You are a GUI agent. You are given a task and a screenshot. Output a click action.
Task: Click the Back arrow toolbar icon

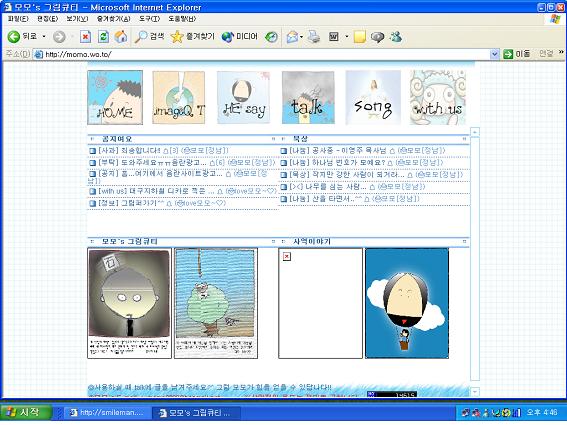pos(14,37)
